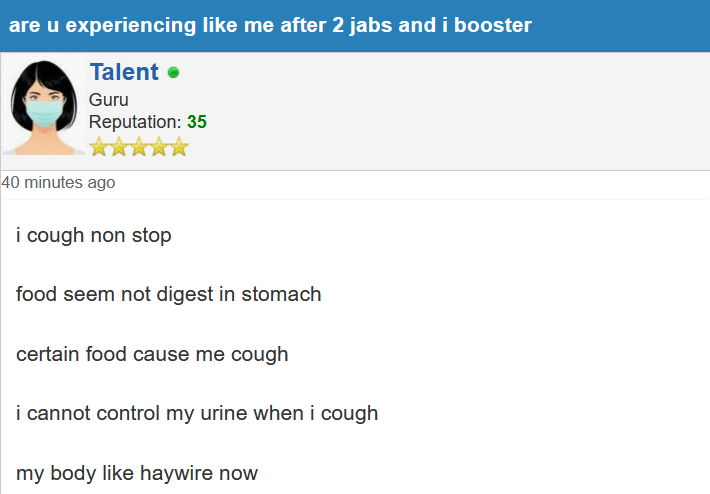Click the '40 minutes ago' timestamp

pos(58,182)
